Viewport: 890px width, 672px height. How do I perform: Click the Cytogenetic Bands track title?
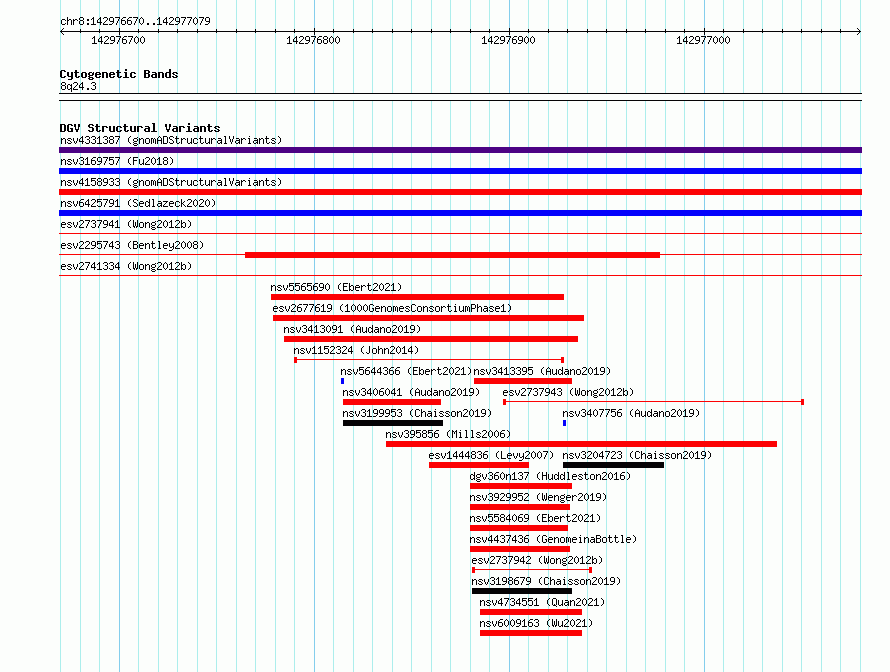click(119, 74)
